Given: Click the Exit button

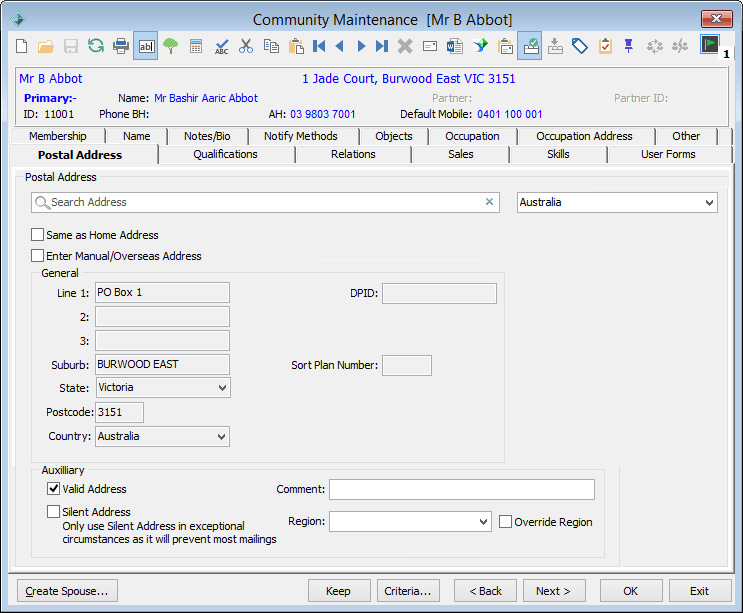Looking at the screenshot, I should pyautogui.click(x=700, y=591).
